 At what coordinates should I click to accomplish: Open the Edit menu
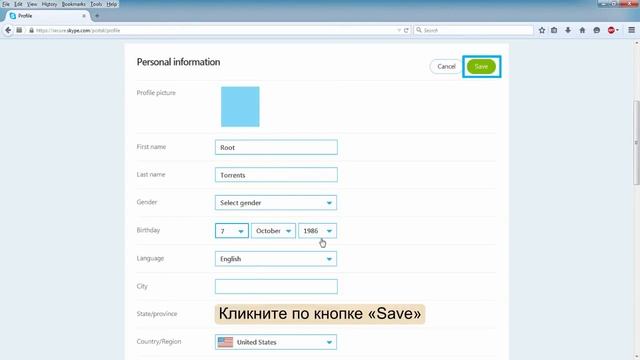click(18, 4)
